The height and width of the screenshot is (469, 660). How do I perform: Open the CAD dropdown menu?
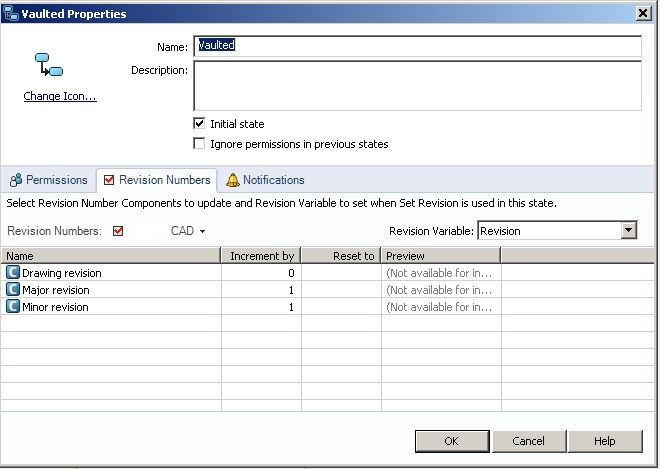[x=188, y=231]
